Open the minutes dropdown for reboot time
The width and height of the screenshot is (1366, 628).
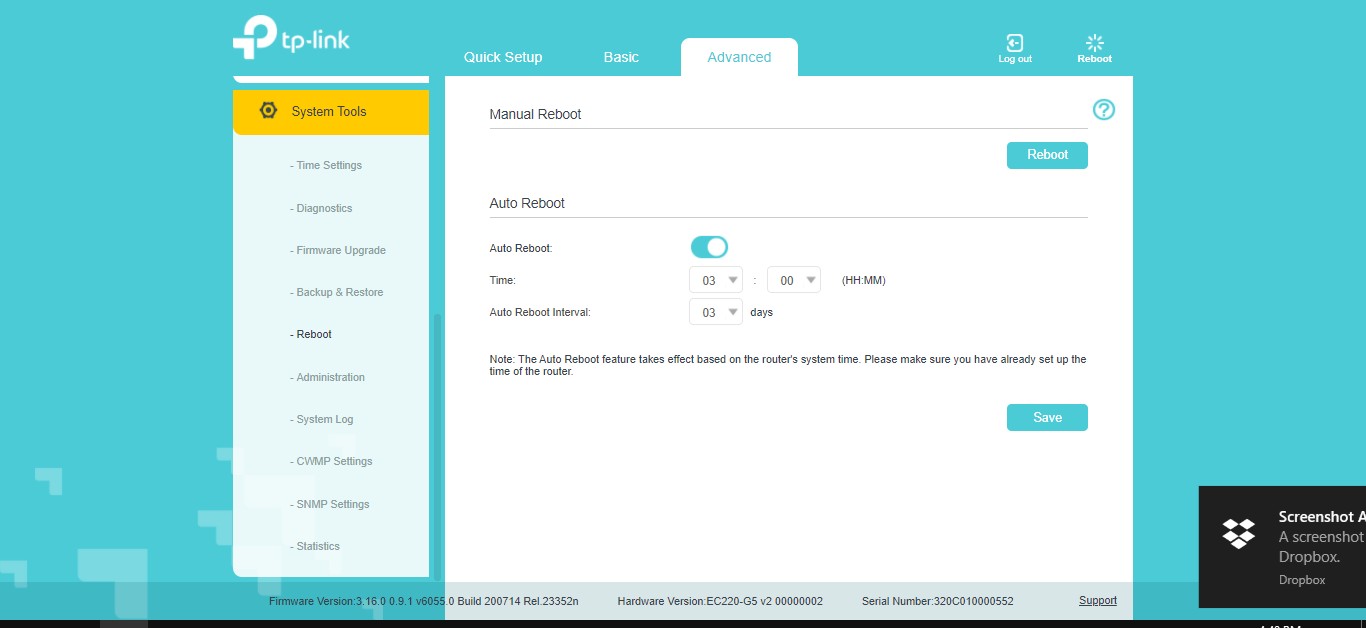click(794, 281)
